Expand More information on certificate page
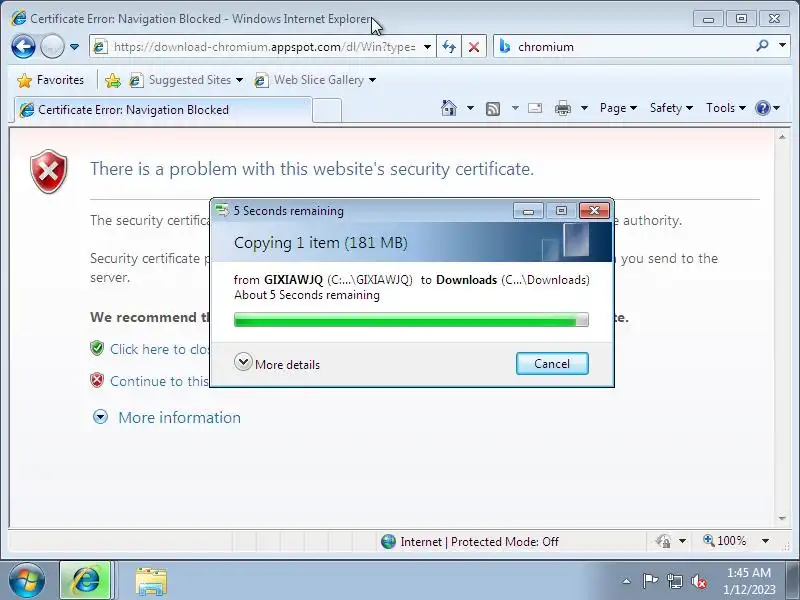This screenshot has width=800, height=600. coord(101,417)
